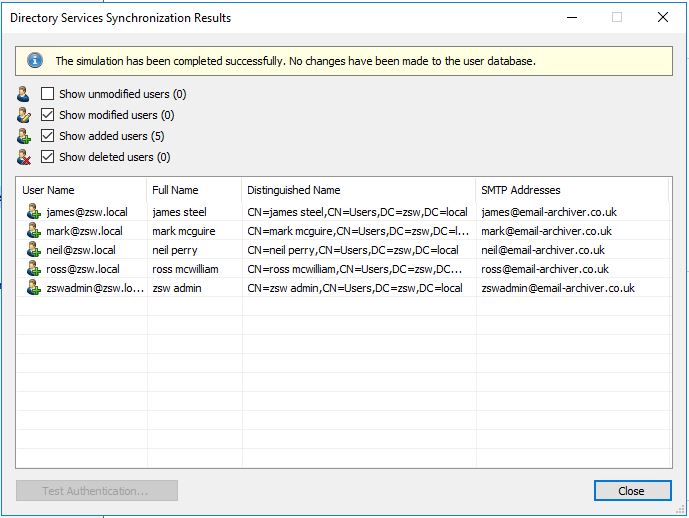This screenshot has width=689, height=518.
Task: Click the SMTP Addresses column header
Action: 572,190
